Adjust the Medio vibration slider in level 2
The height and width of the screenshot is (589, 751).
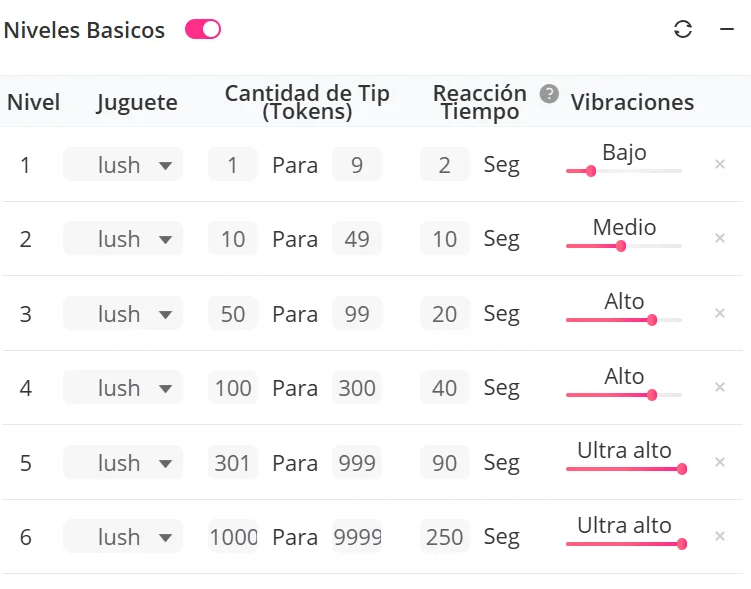click(621, 246)
